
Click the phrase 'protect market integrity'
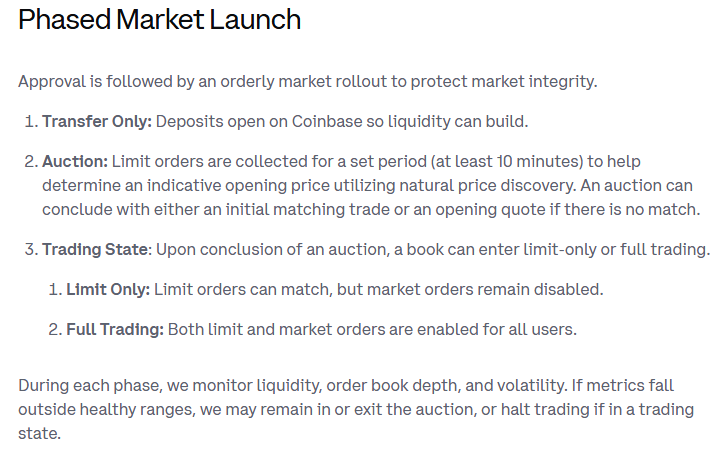point(503,82)
